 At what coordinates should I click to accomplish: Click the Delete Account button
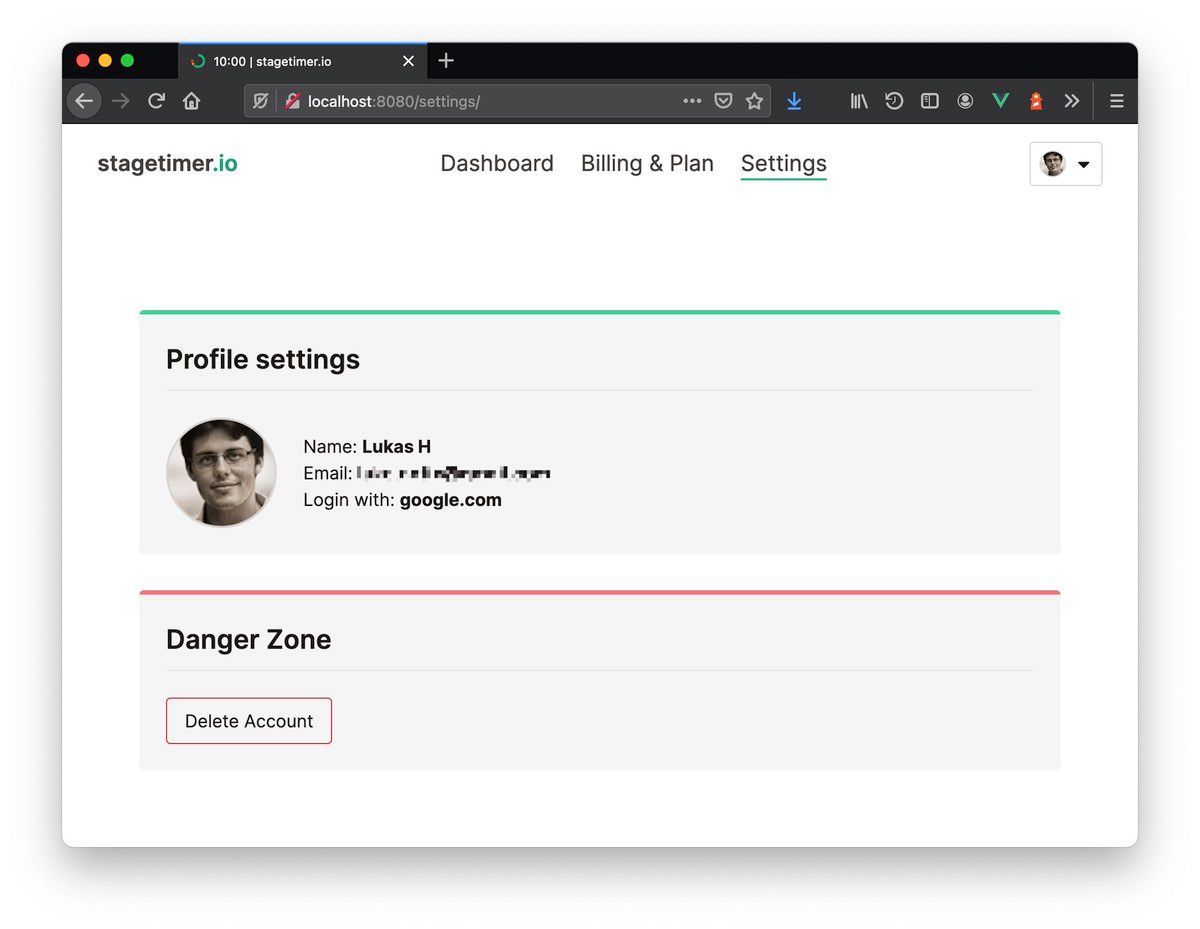point(249,721)
